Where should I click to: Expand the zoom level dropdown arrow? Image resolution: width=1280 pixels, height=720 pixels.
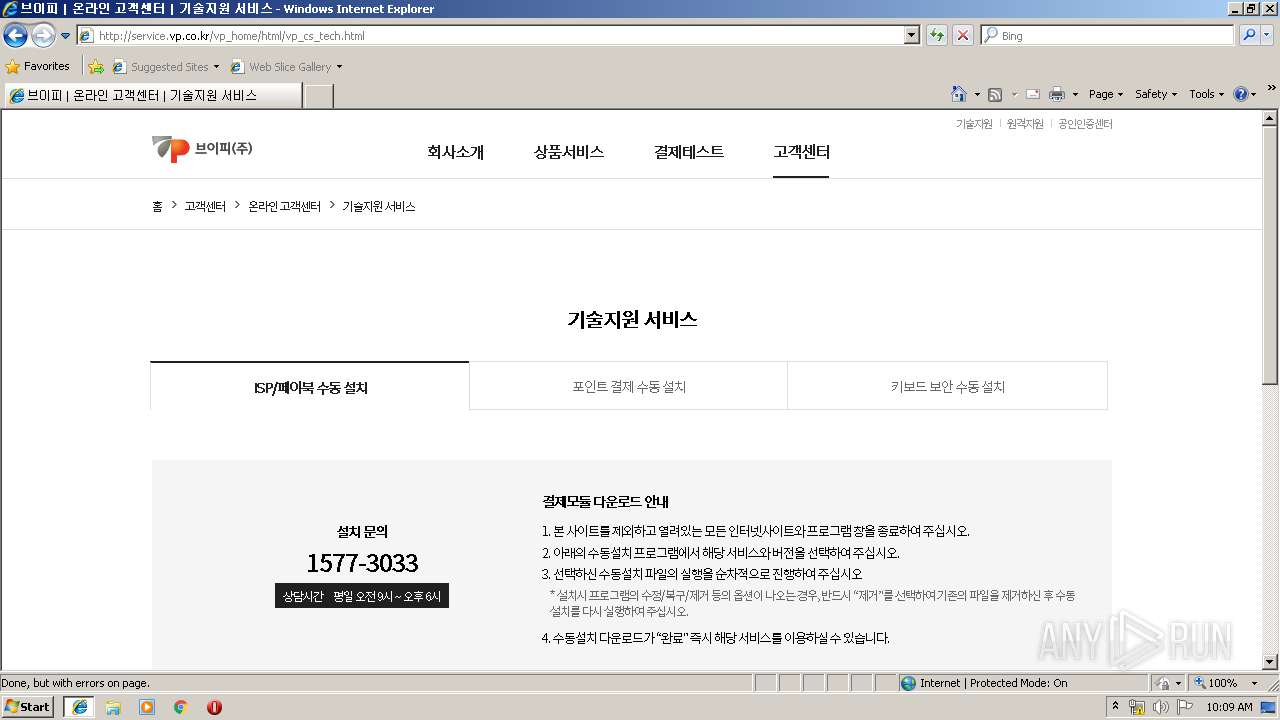pos(1254,683)
